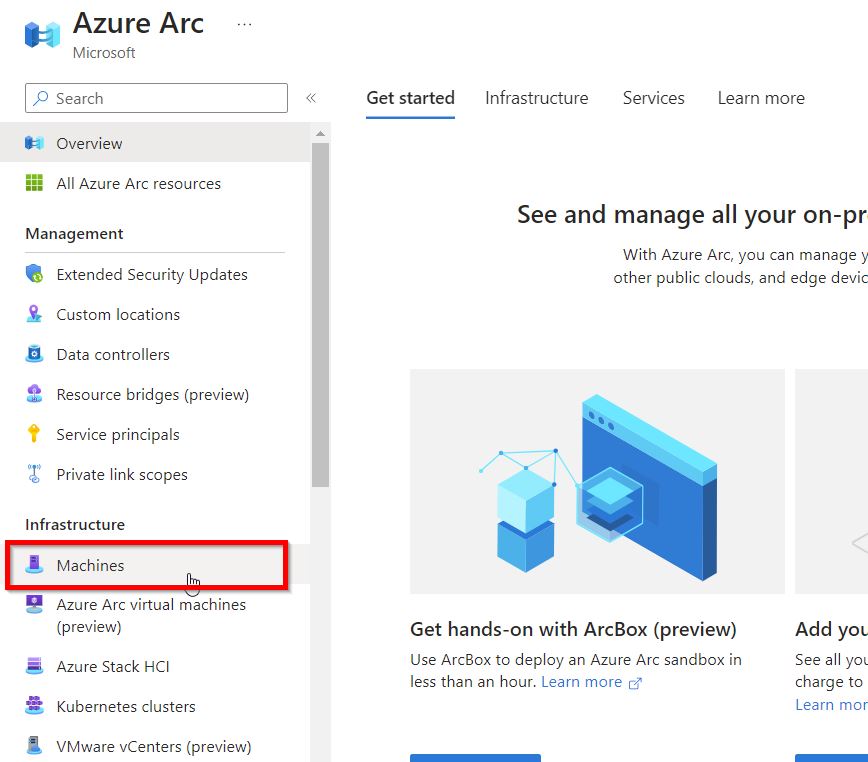The height and width of the screenshot is (762, 868).
Task: Open Data controllers page
Action: point(155,354)
